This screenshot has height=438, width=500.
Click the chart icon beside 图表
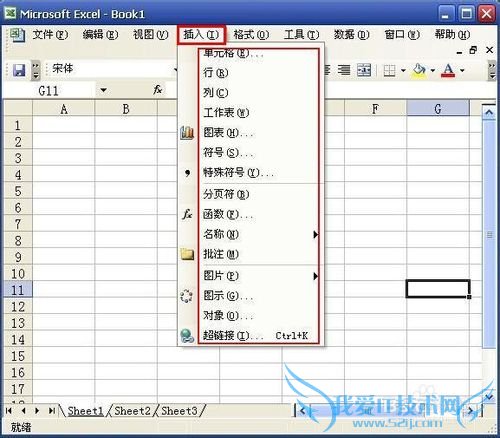click(x=187, y=133)
